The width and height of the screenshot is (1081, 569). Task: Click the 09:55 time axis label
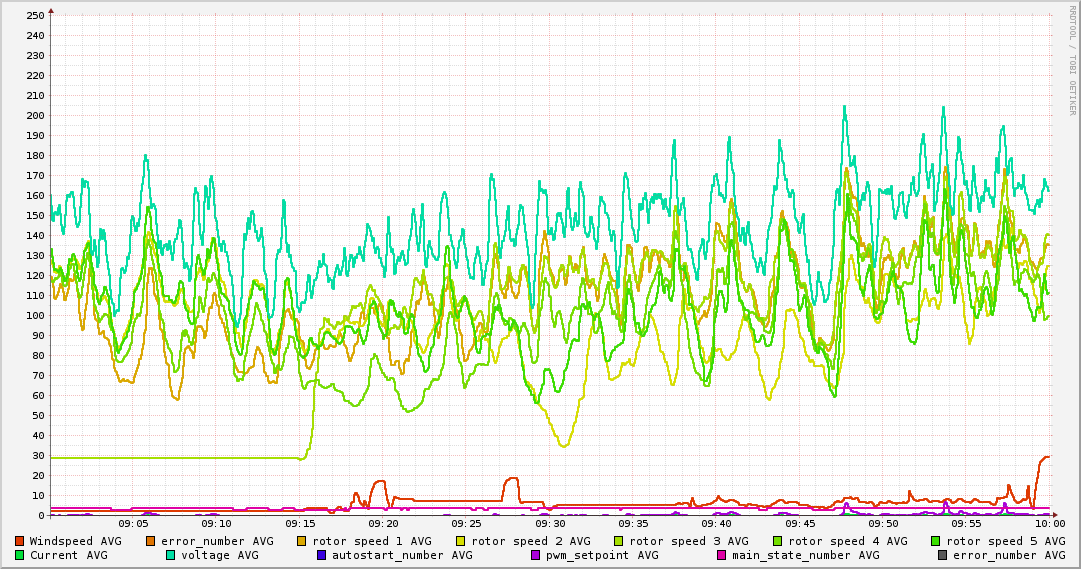pyautogui.click(x=967, y=524)
